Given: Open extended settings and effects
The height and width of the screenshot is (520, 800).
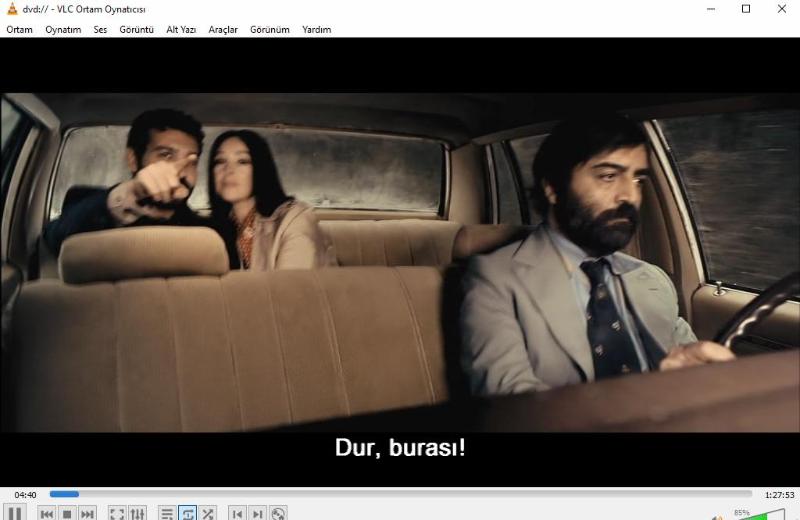Looking at the screenshot, I should click(x=137, y=513).
